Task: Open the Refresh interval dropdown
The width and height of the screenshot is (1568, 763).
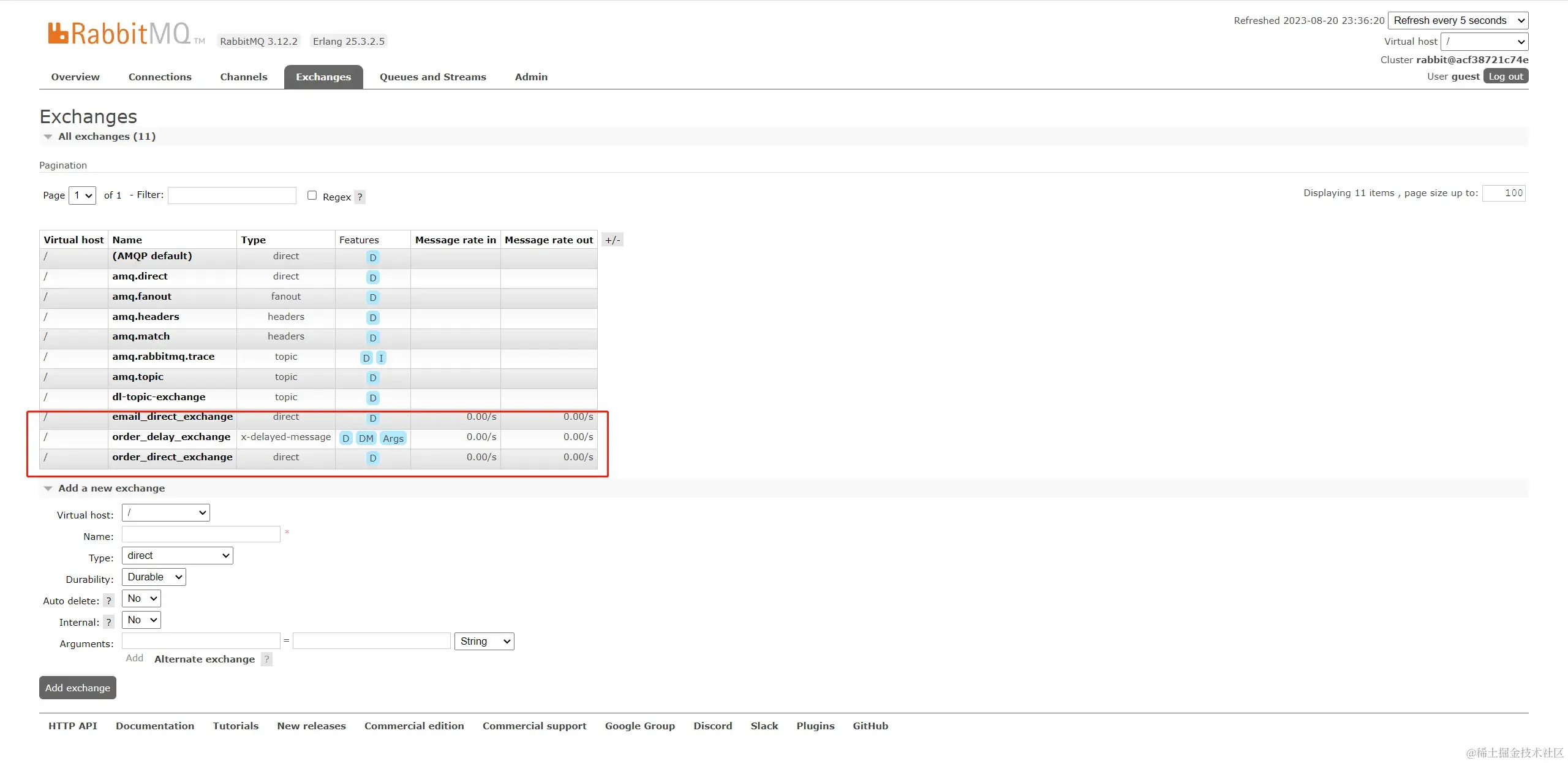Action: point(1458,21)
